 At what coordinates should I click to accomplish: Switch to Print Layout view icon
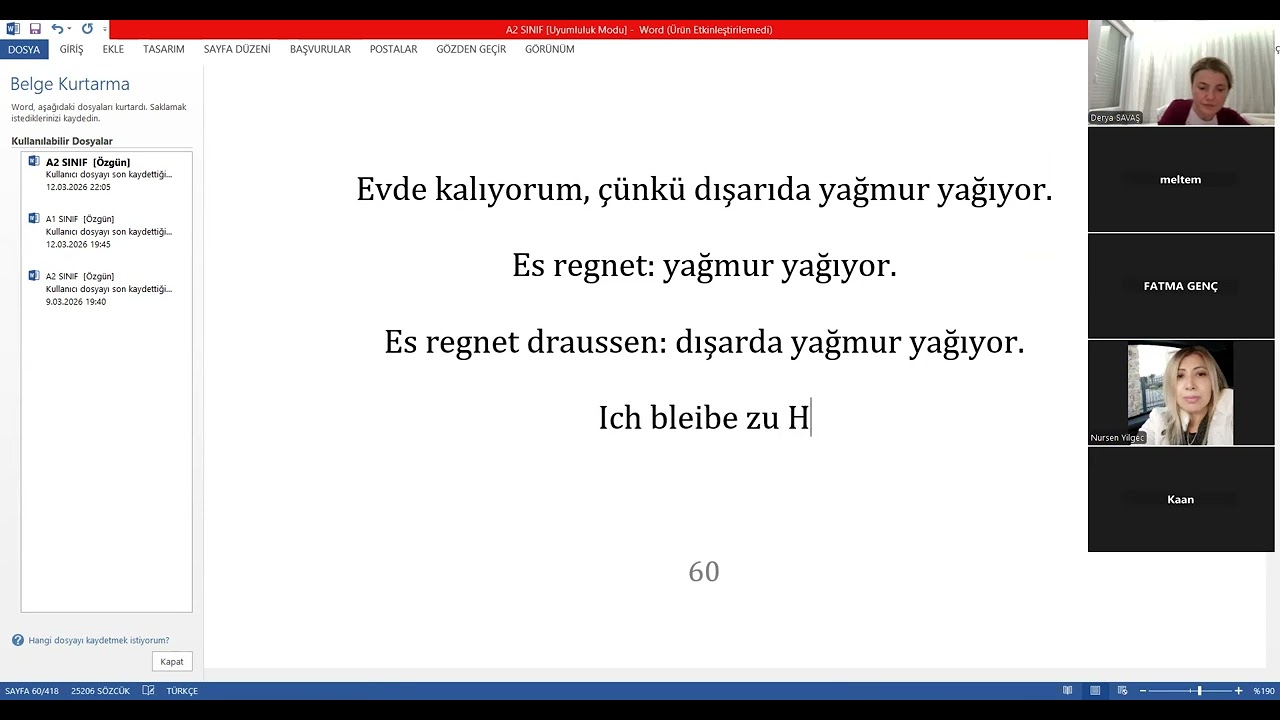click(1095, 691)
